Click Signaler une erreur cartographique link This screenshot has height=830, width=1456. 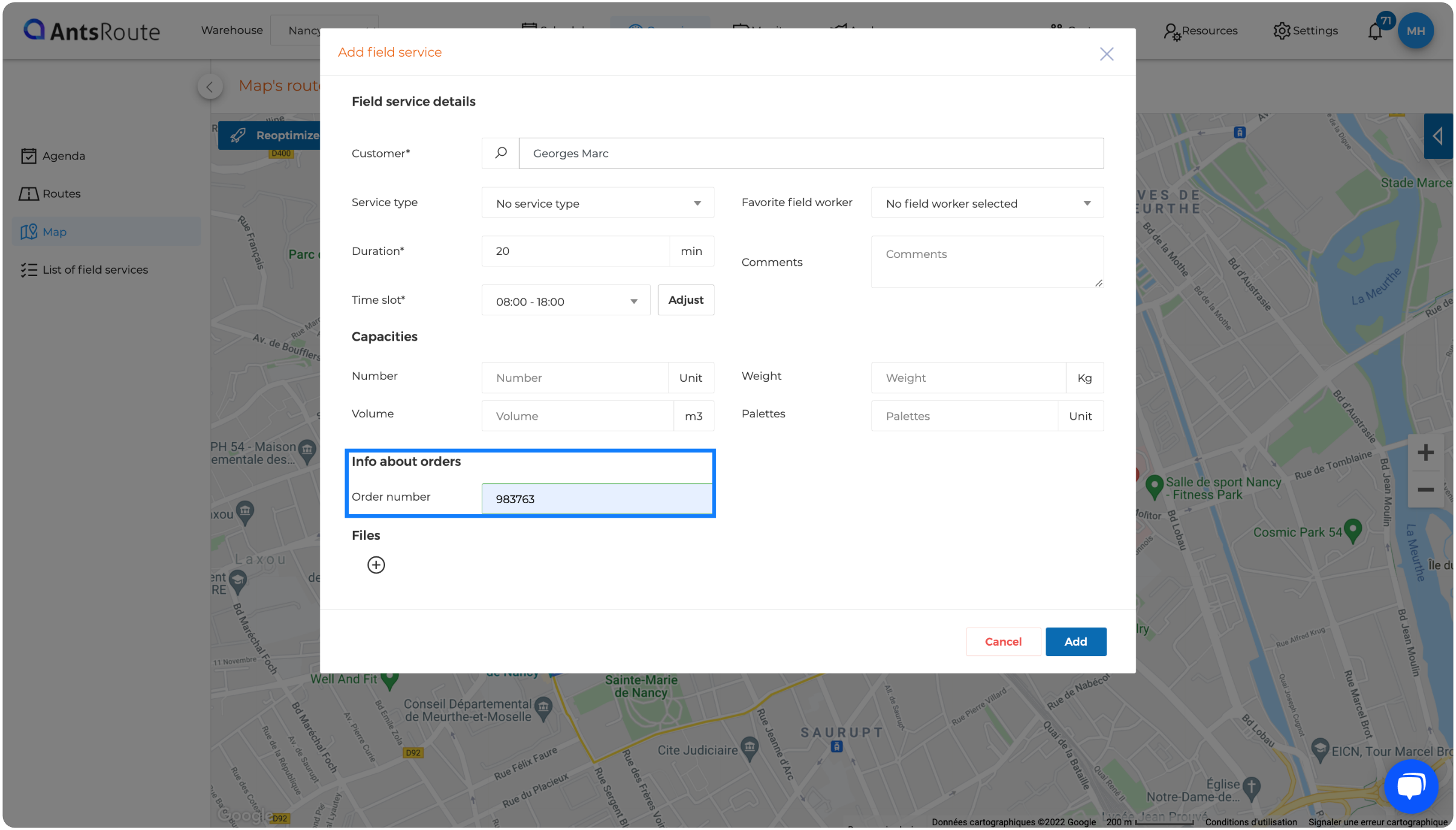coord(1377,822)
